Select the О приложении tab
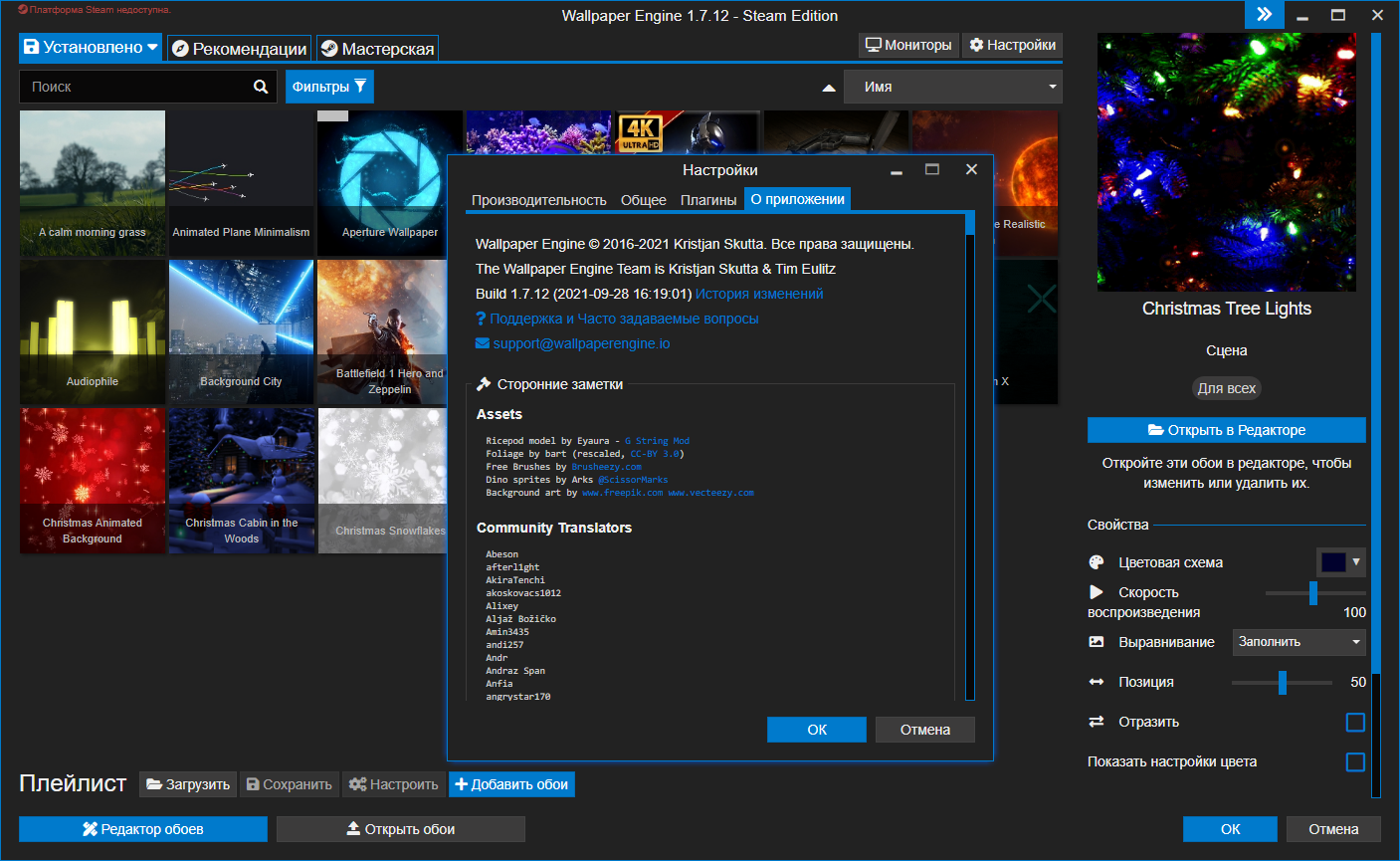This screenshot has width=1400, height=861. [798, 199]
